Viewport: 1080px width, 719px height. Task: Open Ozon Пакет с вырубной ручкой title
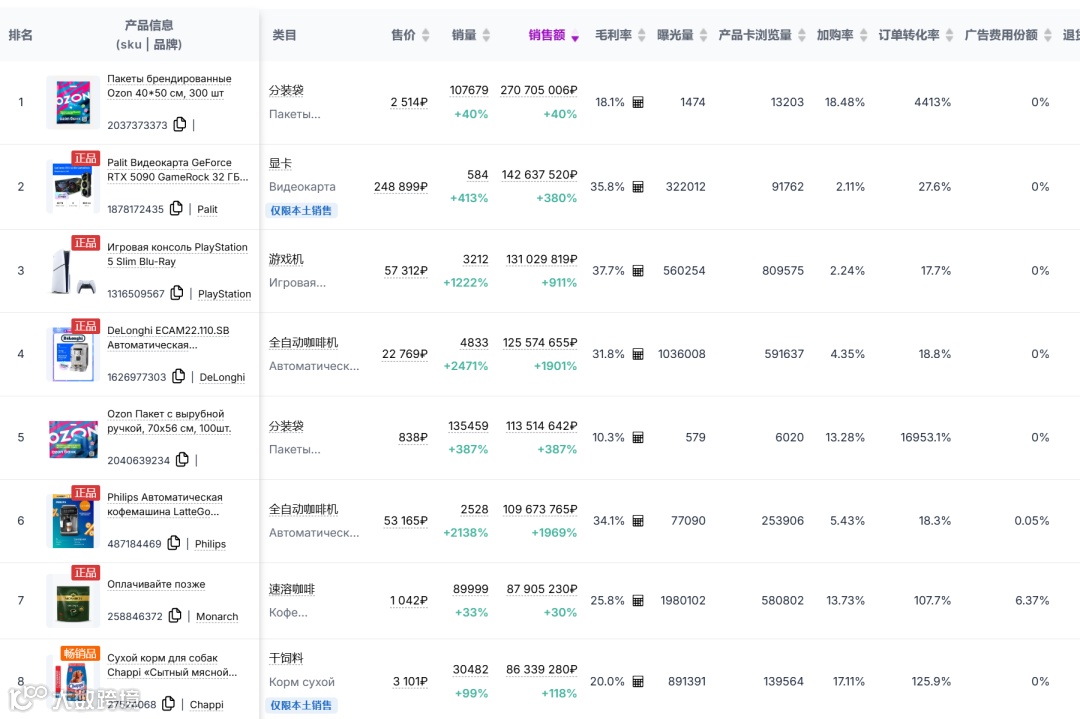pyautogui.click(x=169, y=421)
